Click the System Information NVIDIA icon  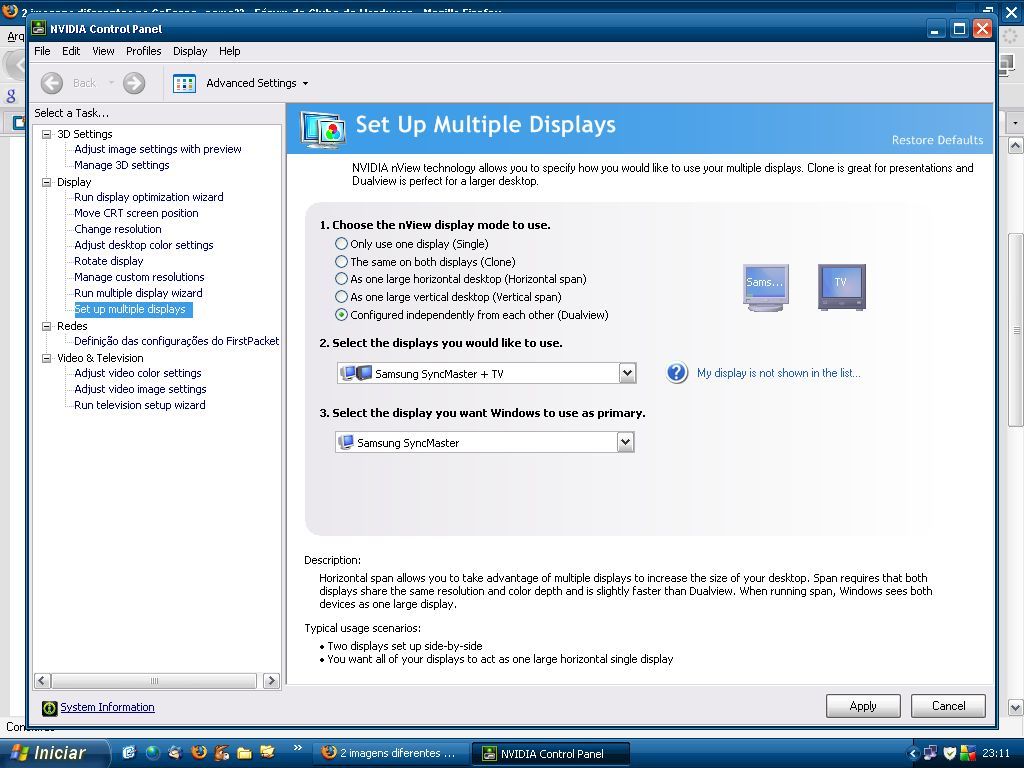tap(49, 707)
